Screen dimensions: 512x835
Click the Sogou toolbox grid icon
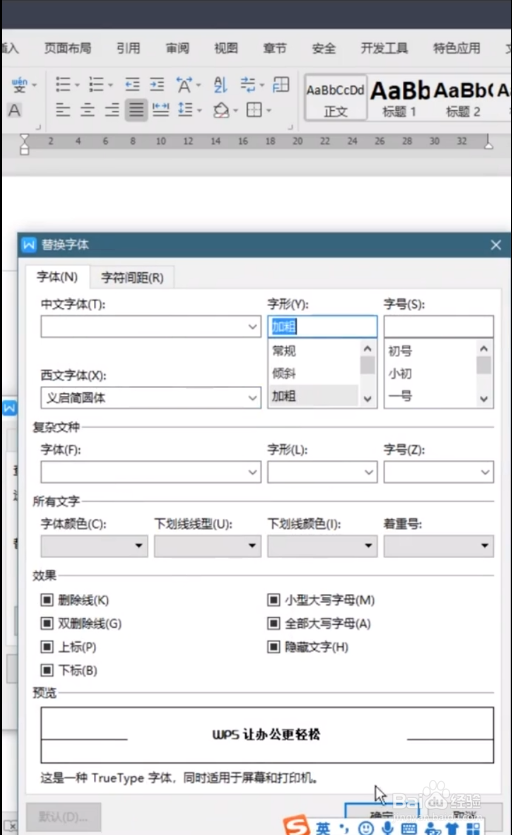coord(473,829)
